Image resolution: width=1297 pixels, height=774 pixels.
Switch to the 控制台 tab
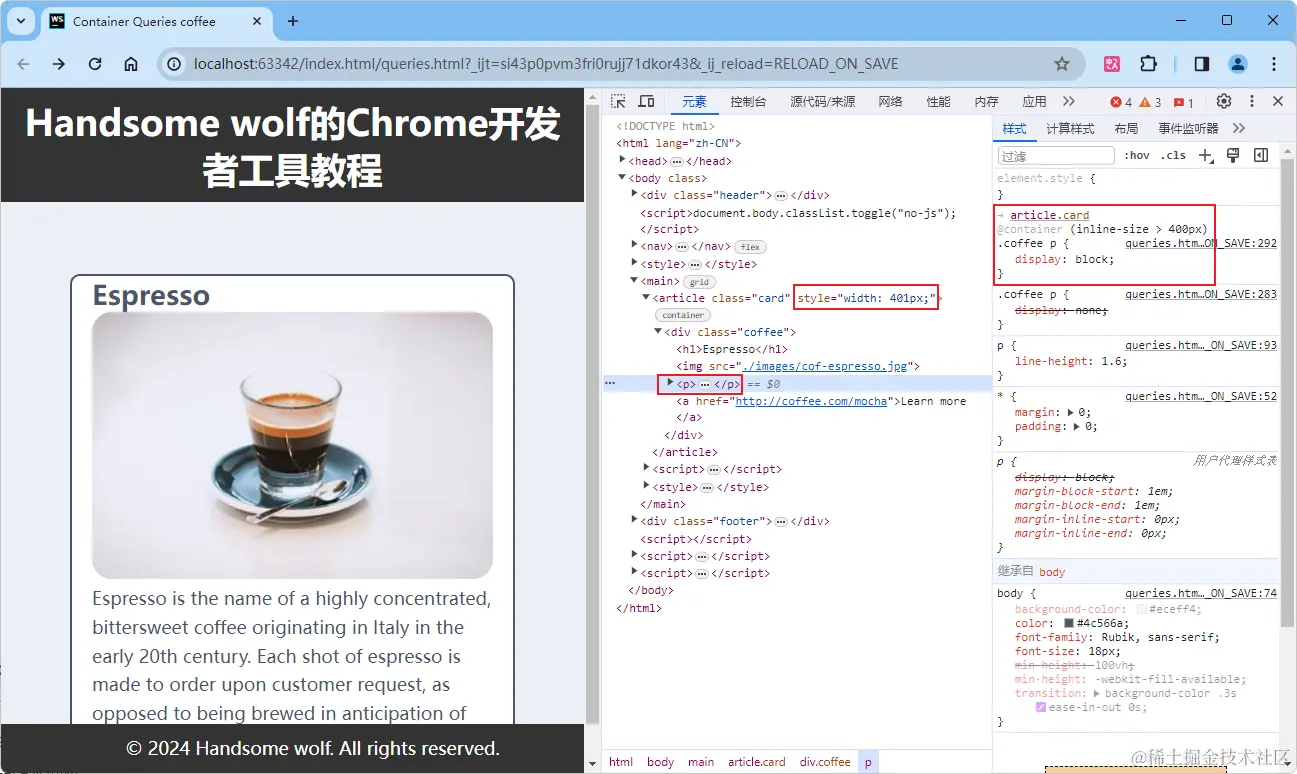(748, 102)
